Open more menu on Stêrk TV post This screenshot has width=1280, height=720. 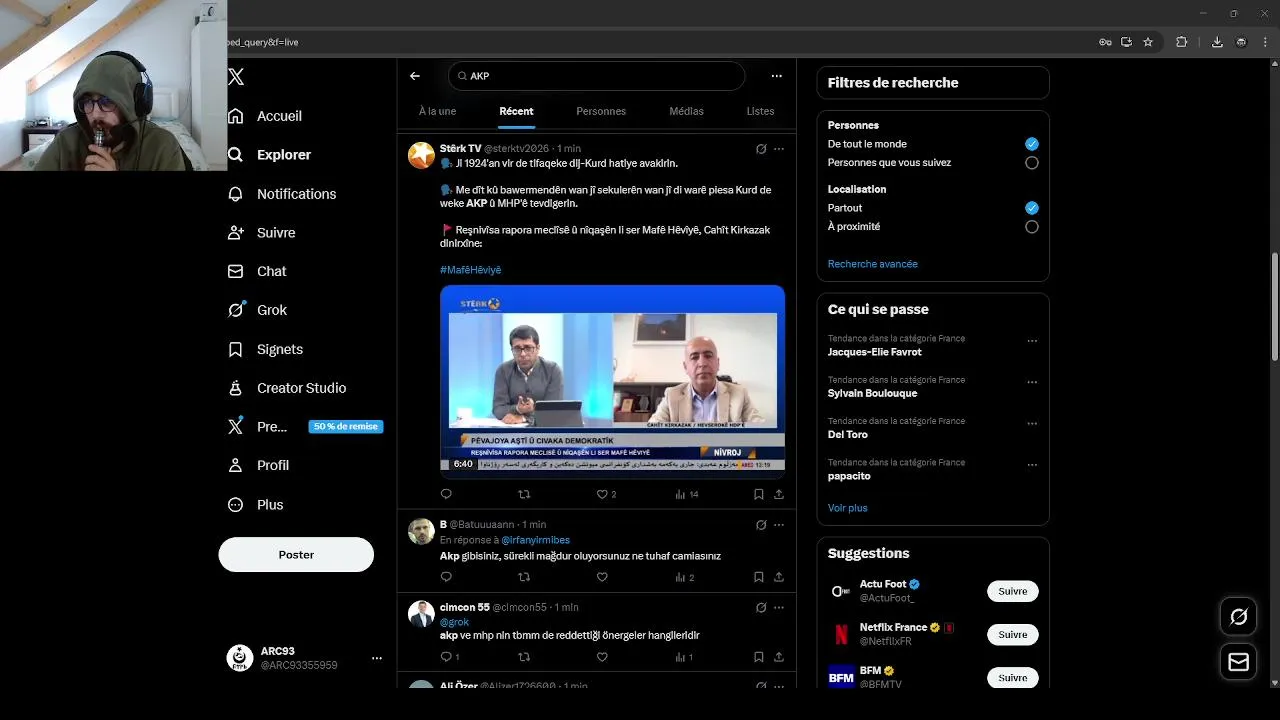pos(779,149)
